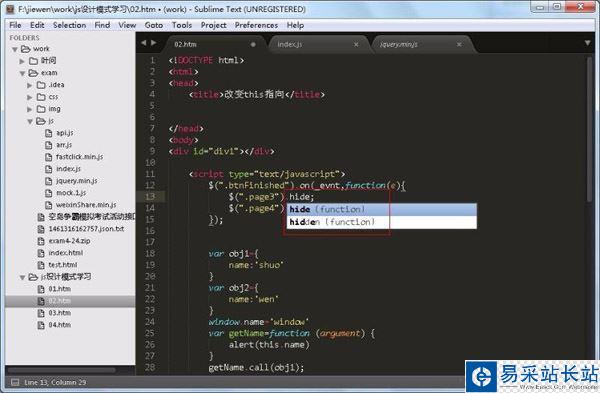The width and height of the screenshot is (600, 393).
Task: Open the Help menu
Action: [x=295, y=25]
